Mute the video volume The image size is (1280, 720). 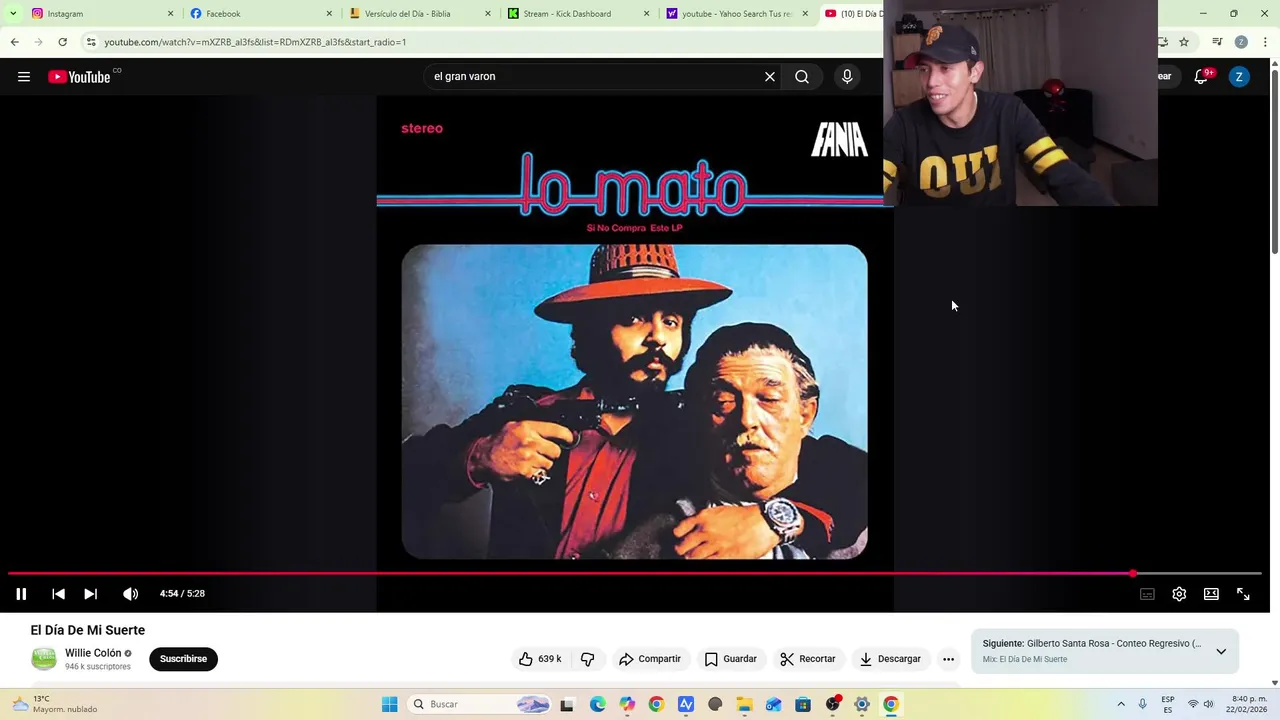131,594
